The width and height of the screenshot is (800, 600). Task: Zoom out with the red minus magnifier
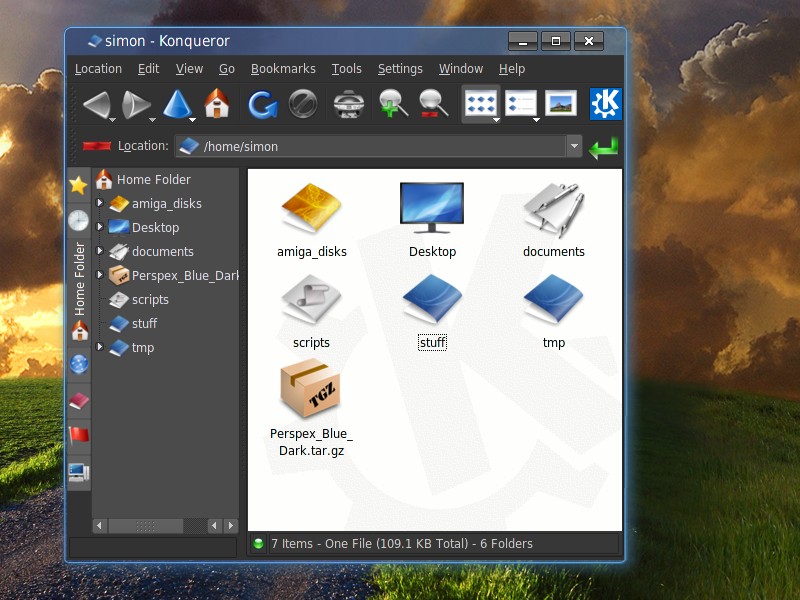click(x=433, y=104)
